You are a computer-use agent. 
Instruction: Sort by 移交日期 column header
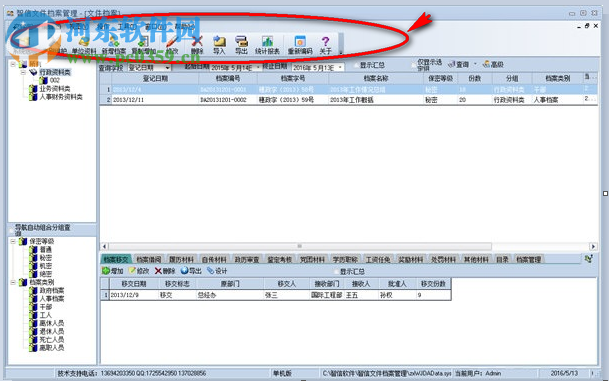(x=134, y=284)
